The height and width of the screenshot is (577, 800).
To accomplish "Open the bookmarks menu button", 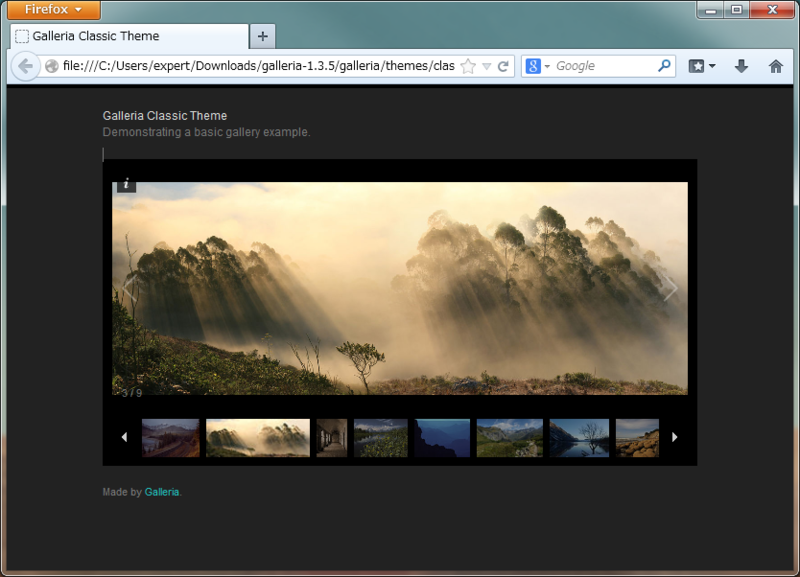I will [702, 66].
